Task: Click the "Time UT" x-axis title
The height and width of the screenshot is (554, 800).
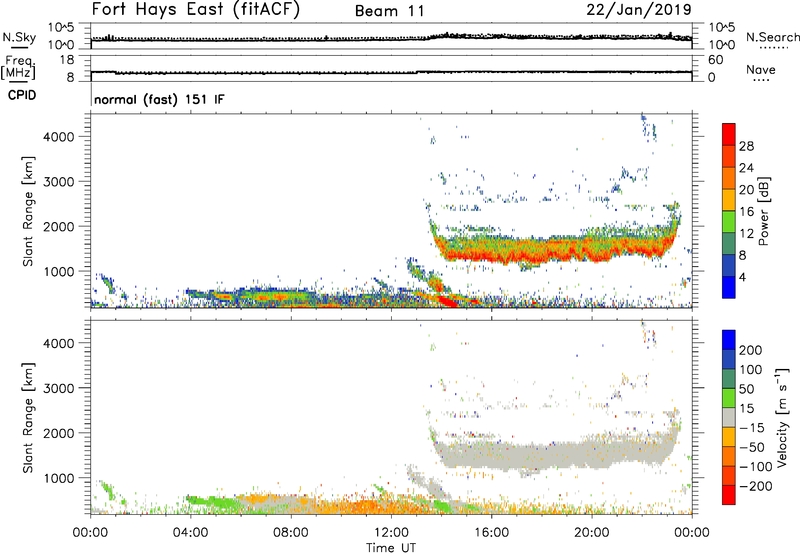Action: (x=391, y=548)
